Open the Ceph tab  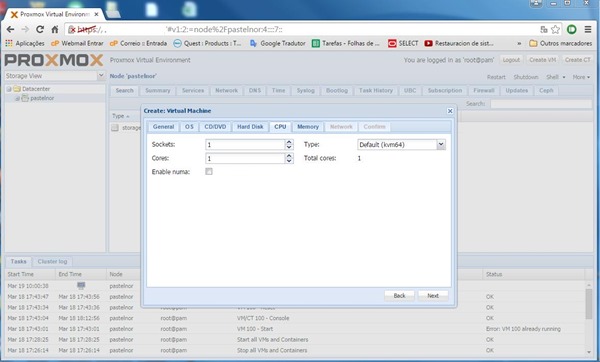[546, 91]
